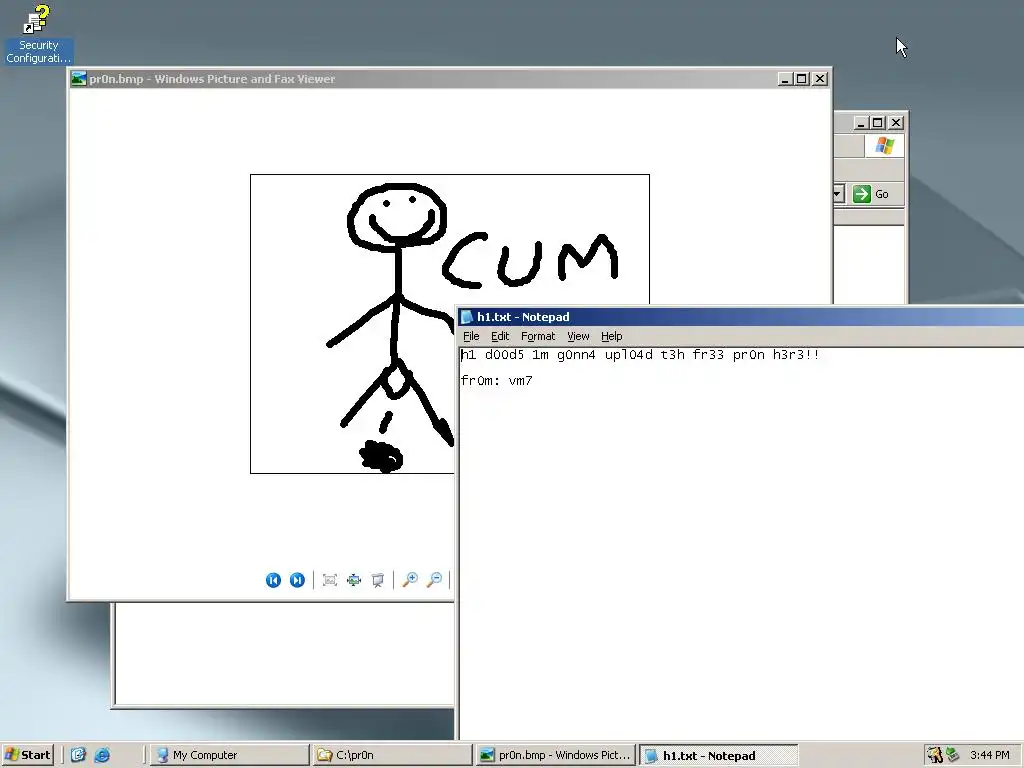This screenshot has height=768, width=1024.
Task: Maximize the background Explorer window
Action: click(878, 123)
